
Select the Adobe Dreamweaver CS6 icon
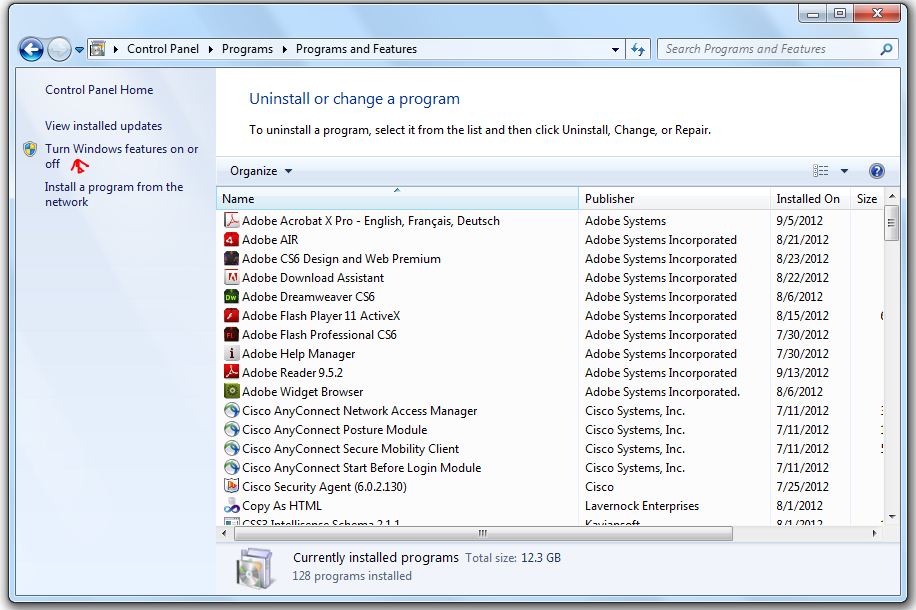[232, 296]
